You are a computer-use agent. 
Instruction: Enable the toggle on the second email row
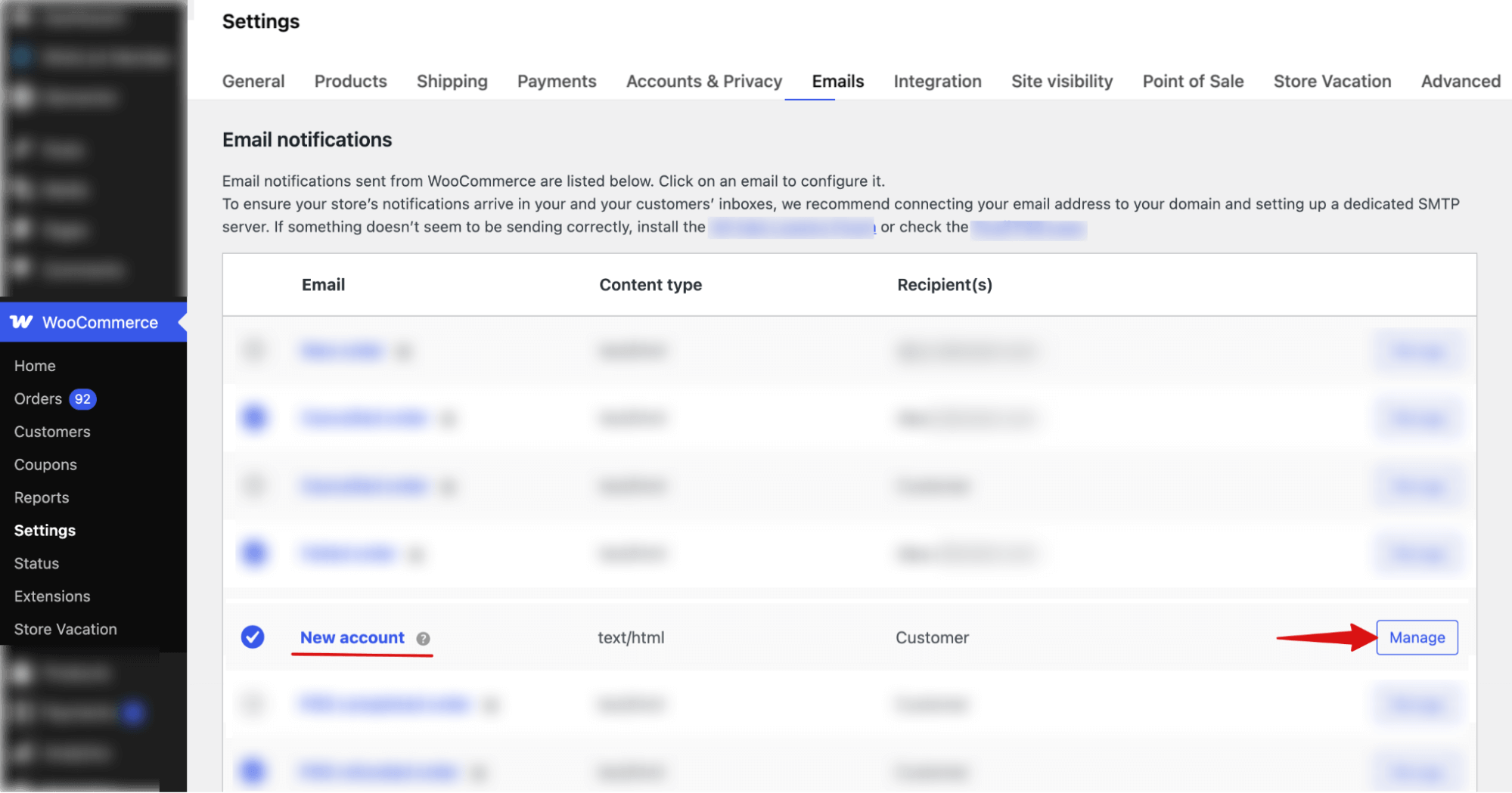254,418
